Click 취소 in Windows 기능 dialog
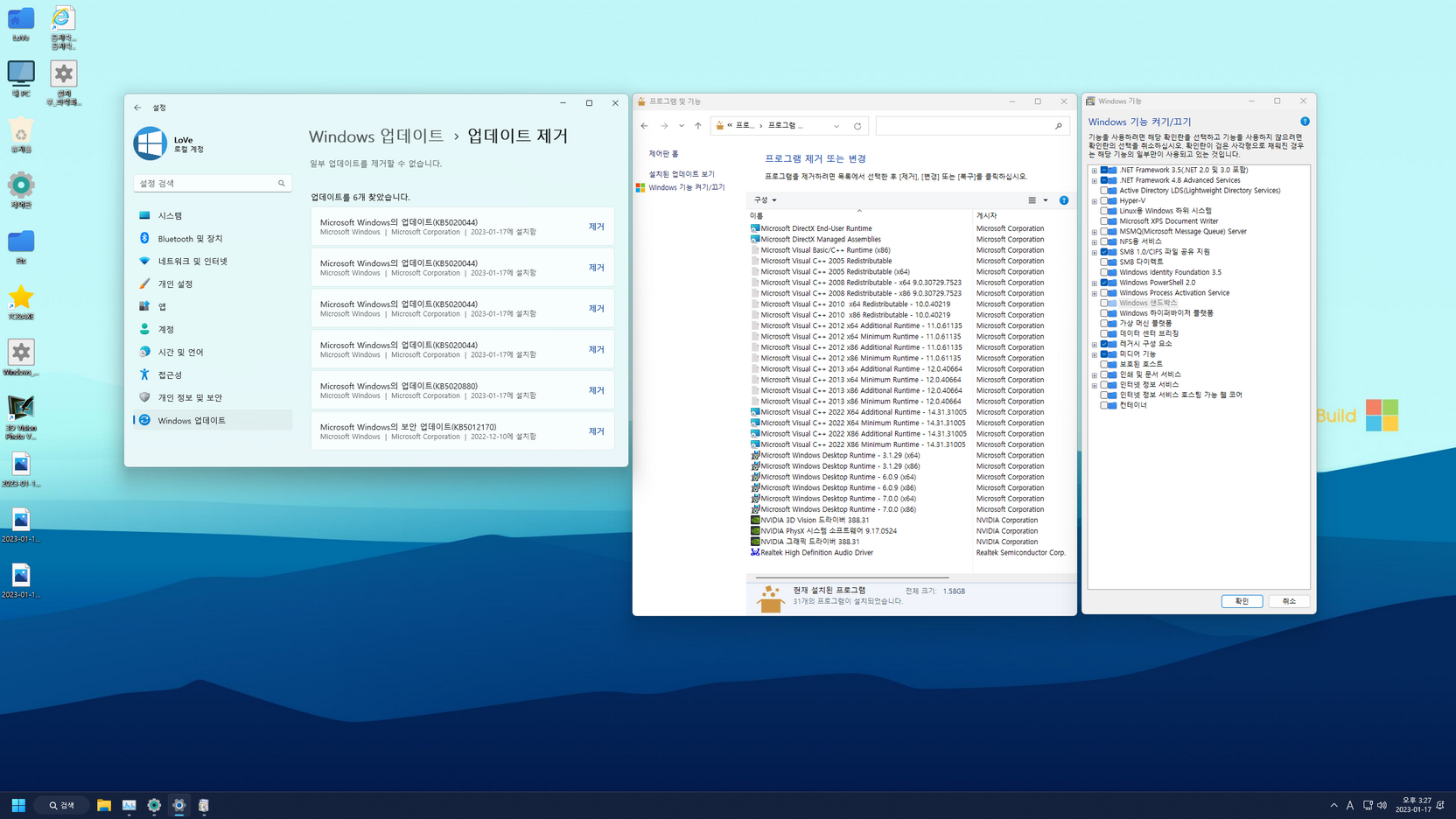 (x=1289, y=601)
